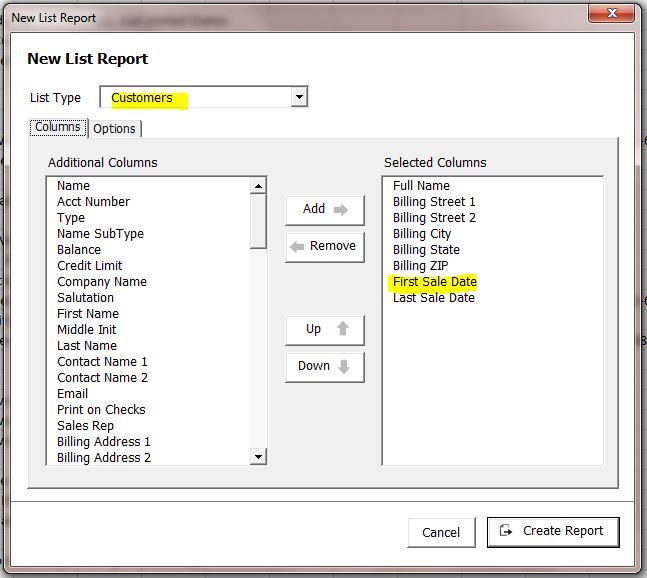The width and height of the screenshot is (647, 578).
Task: Select 'Full Name' in Selected Columns
Action: pos(421,186)
